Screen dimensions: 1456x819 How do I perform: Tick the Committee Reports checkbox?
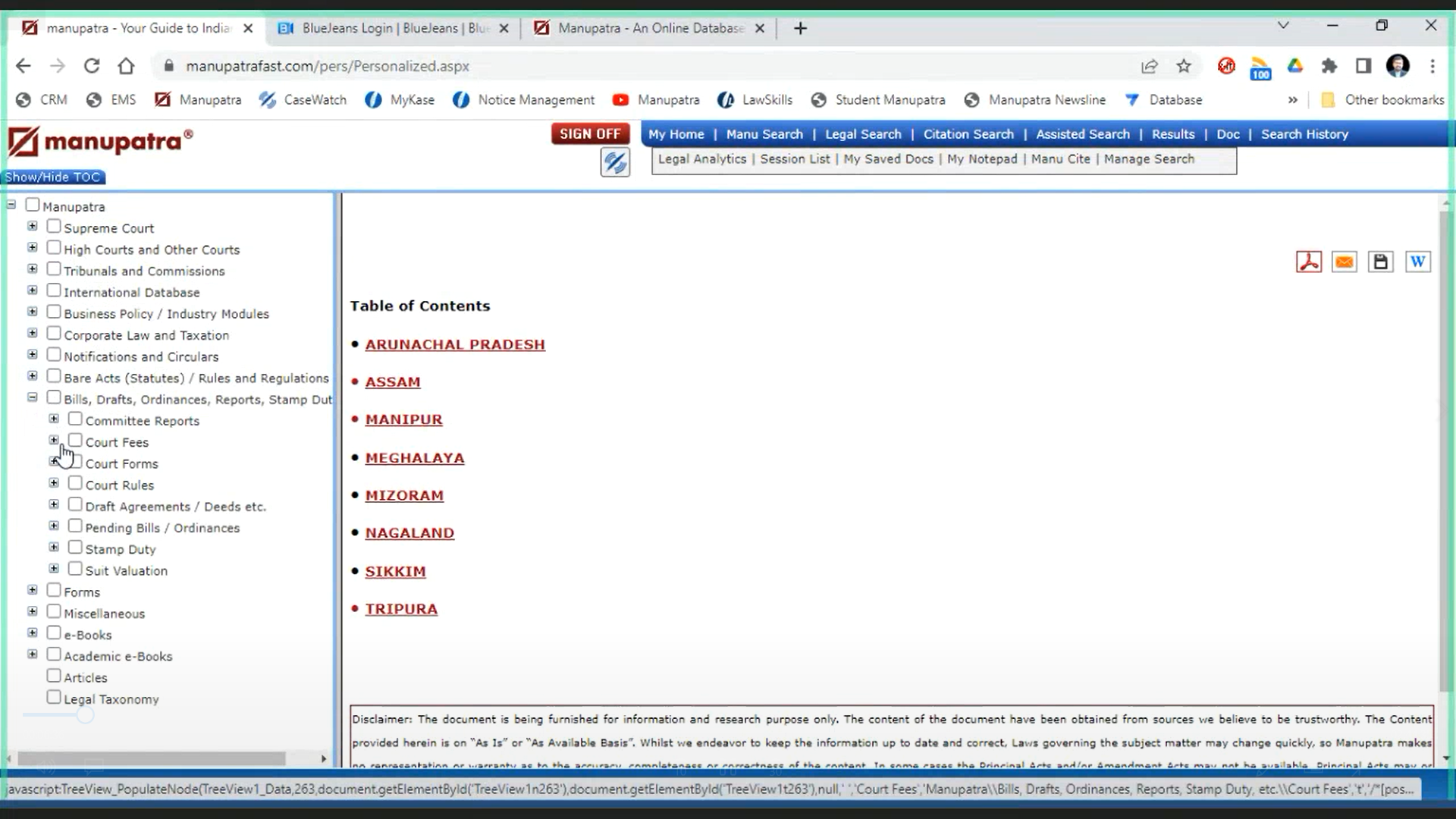click(x=75, y=419)
